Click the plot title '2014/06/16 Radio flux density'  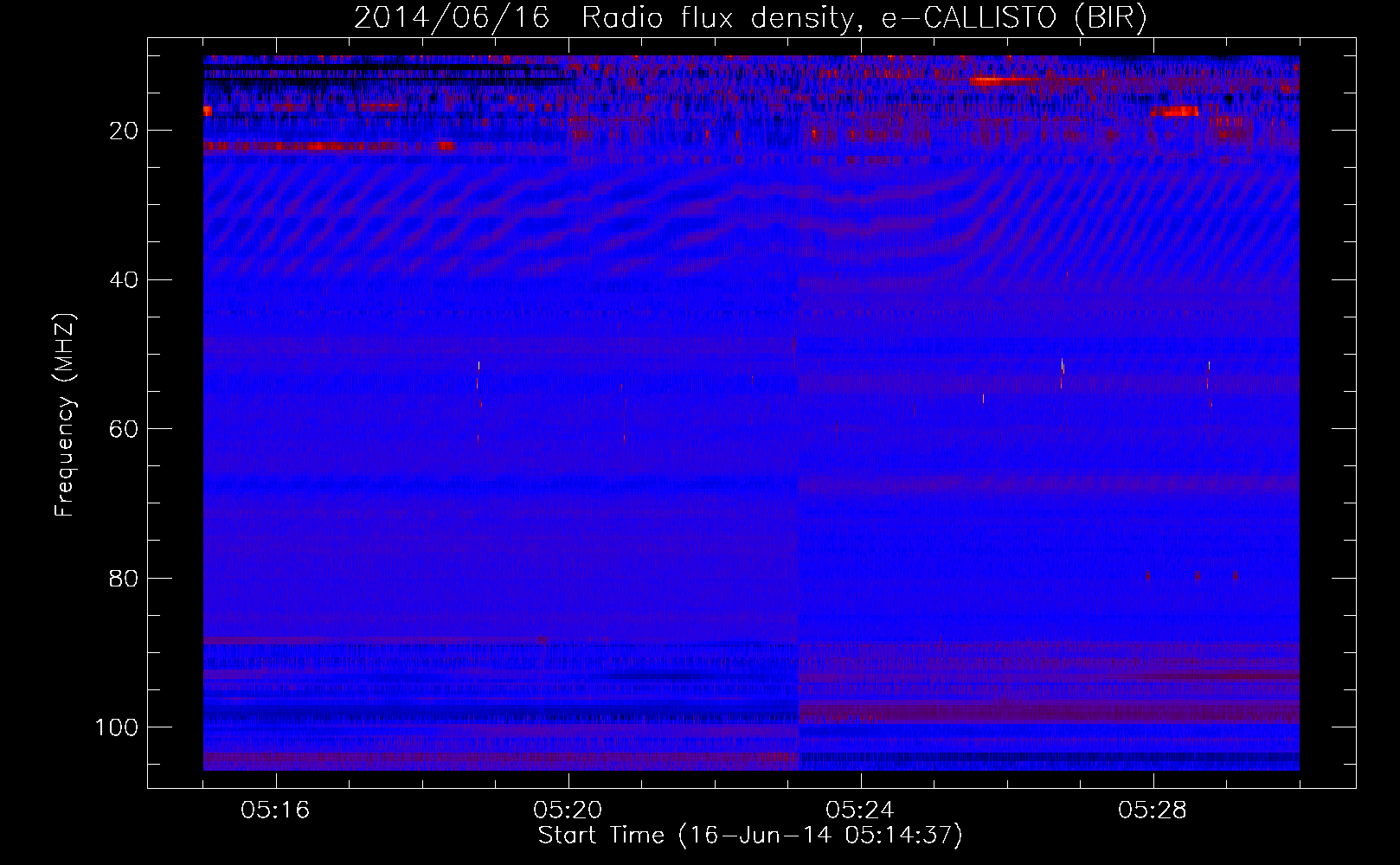click(x=750, y=18)
